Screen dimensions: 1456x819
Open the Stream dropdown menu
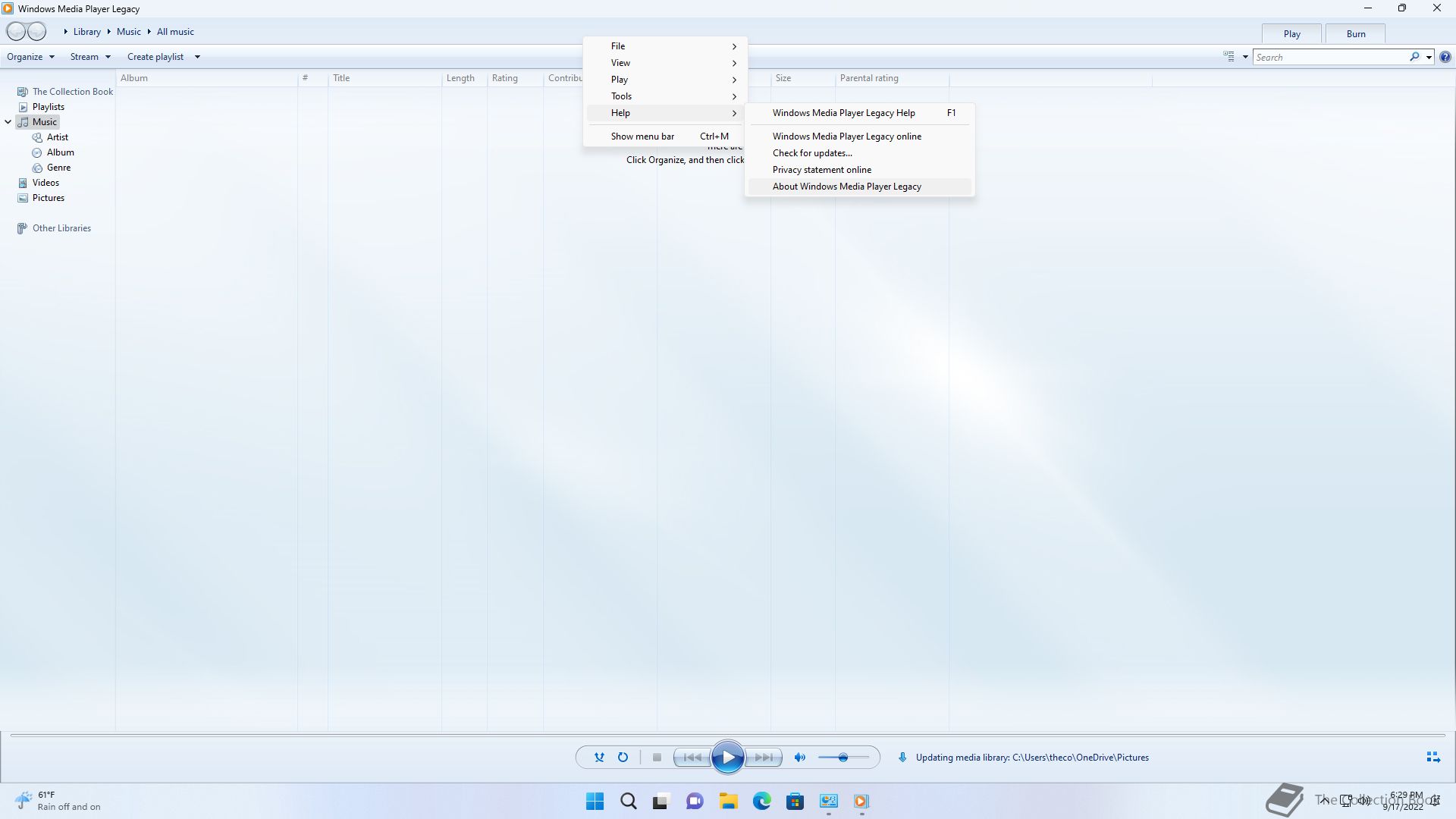(90, 57)
